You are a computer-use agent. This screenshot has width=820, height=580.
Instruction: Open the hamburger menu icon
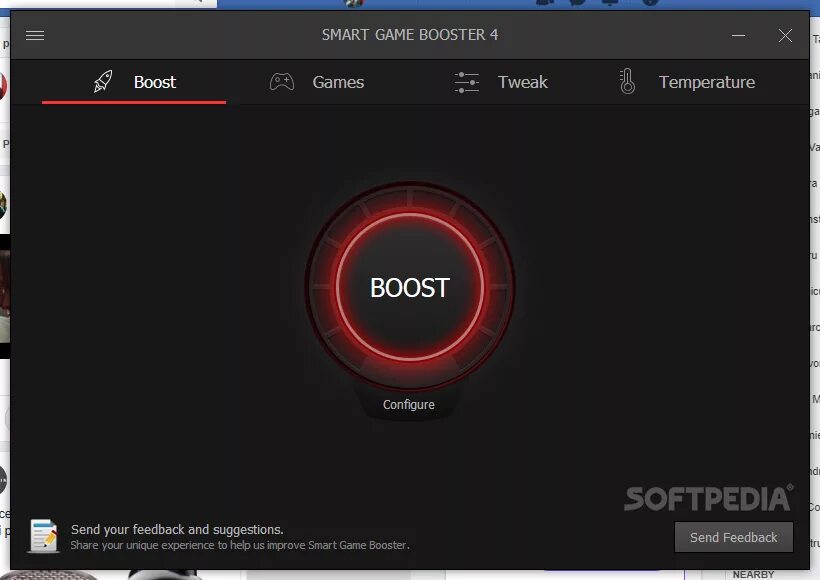tap(35, 35)
